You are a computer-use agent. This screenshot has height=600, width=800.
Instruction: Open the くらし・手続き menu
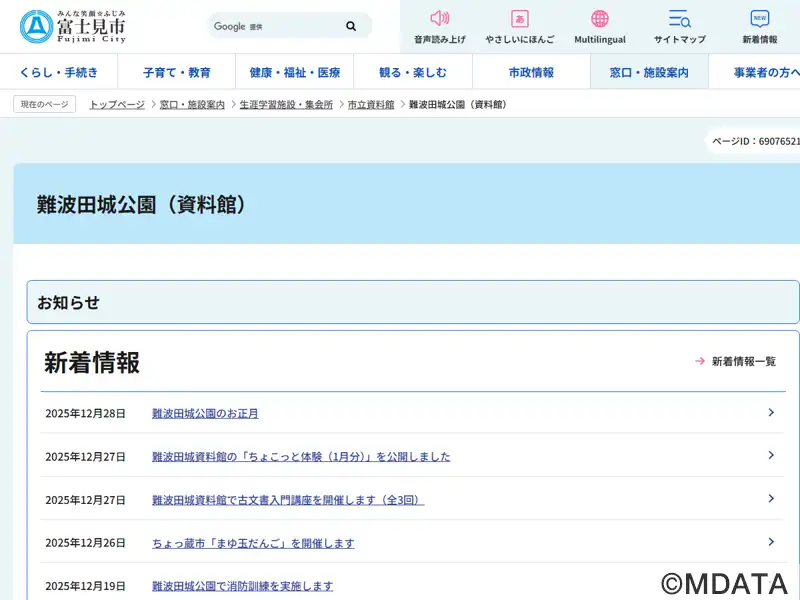click(59, 72)
